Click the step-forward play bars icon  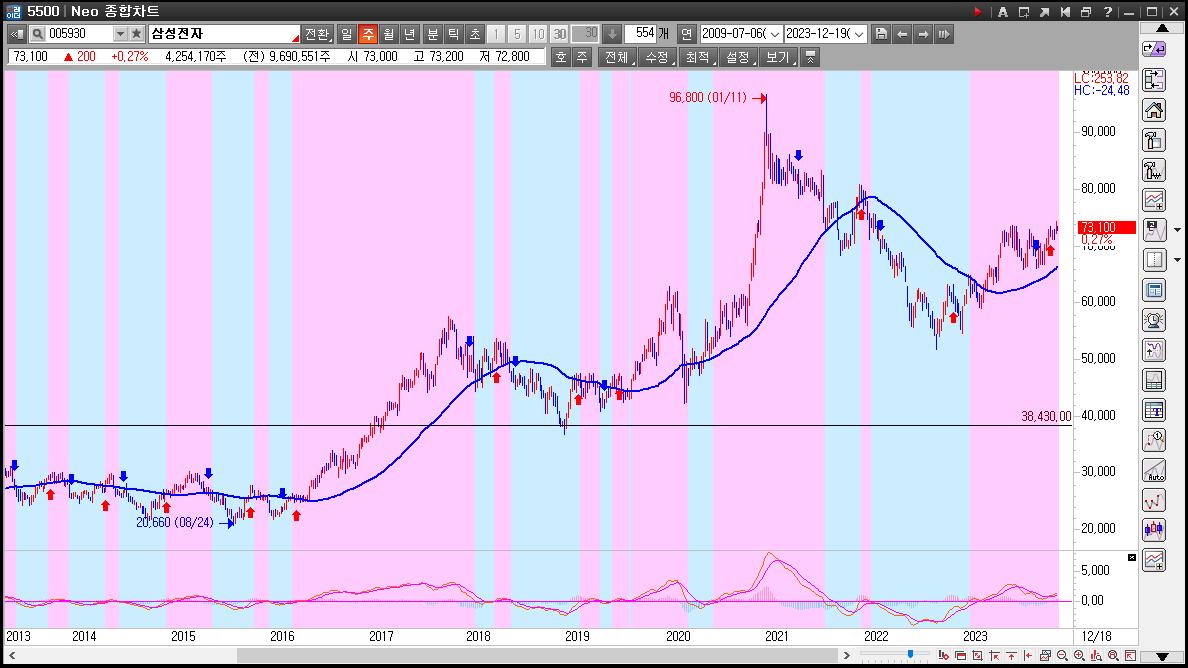(x=944, y=34)
